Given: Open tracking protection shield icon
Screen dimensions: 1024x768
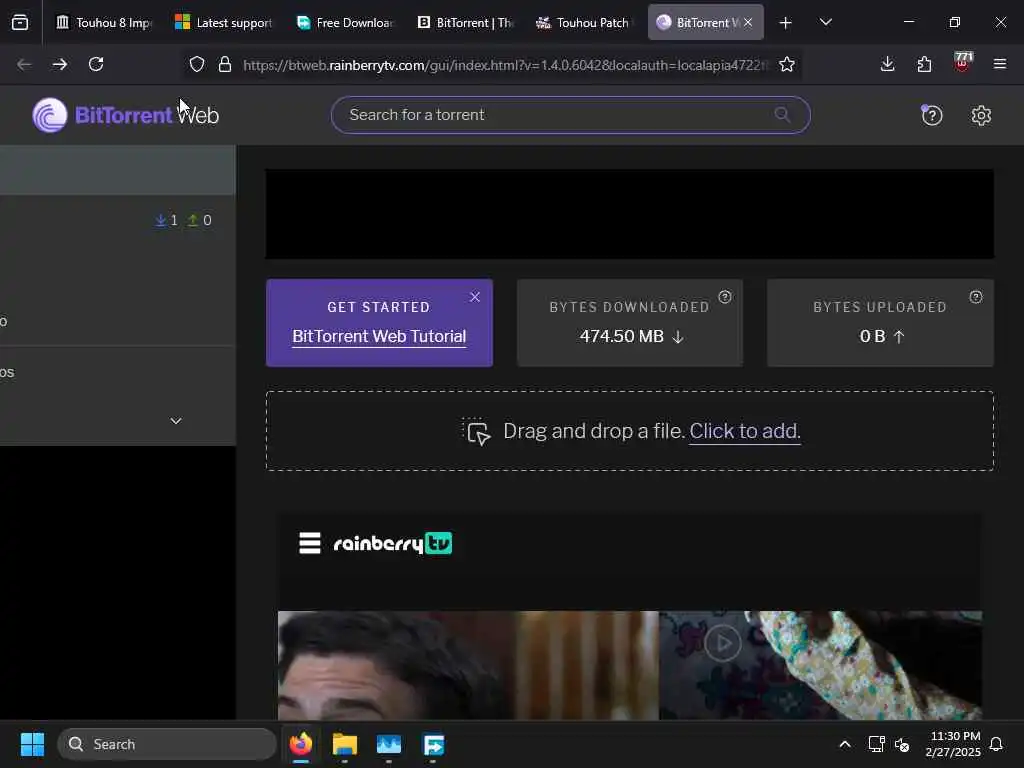Looking at the screenshot, I should 197,64.
